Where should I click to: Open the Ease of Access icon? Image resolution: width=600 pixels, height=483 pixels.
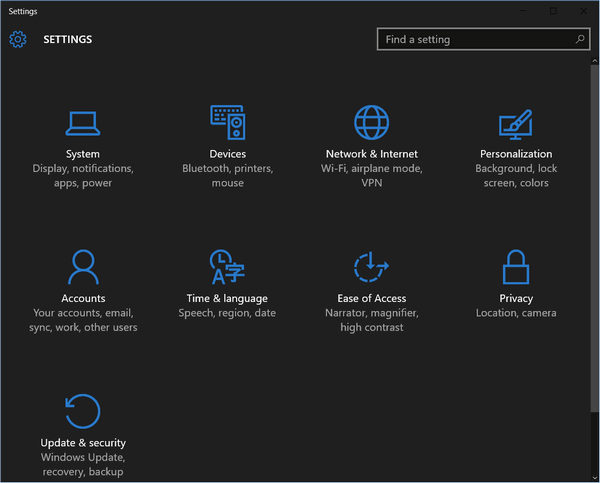point(371,267)
